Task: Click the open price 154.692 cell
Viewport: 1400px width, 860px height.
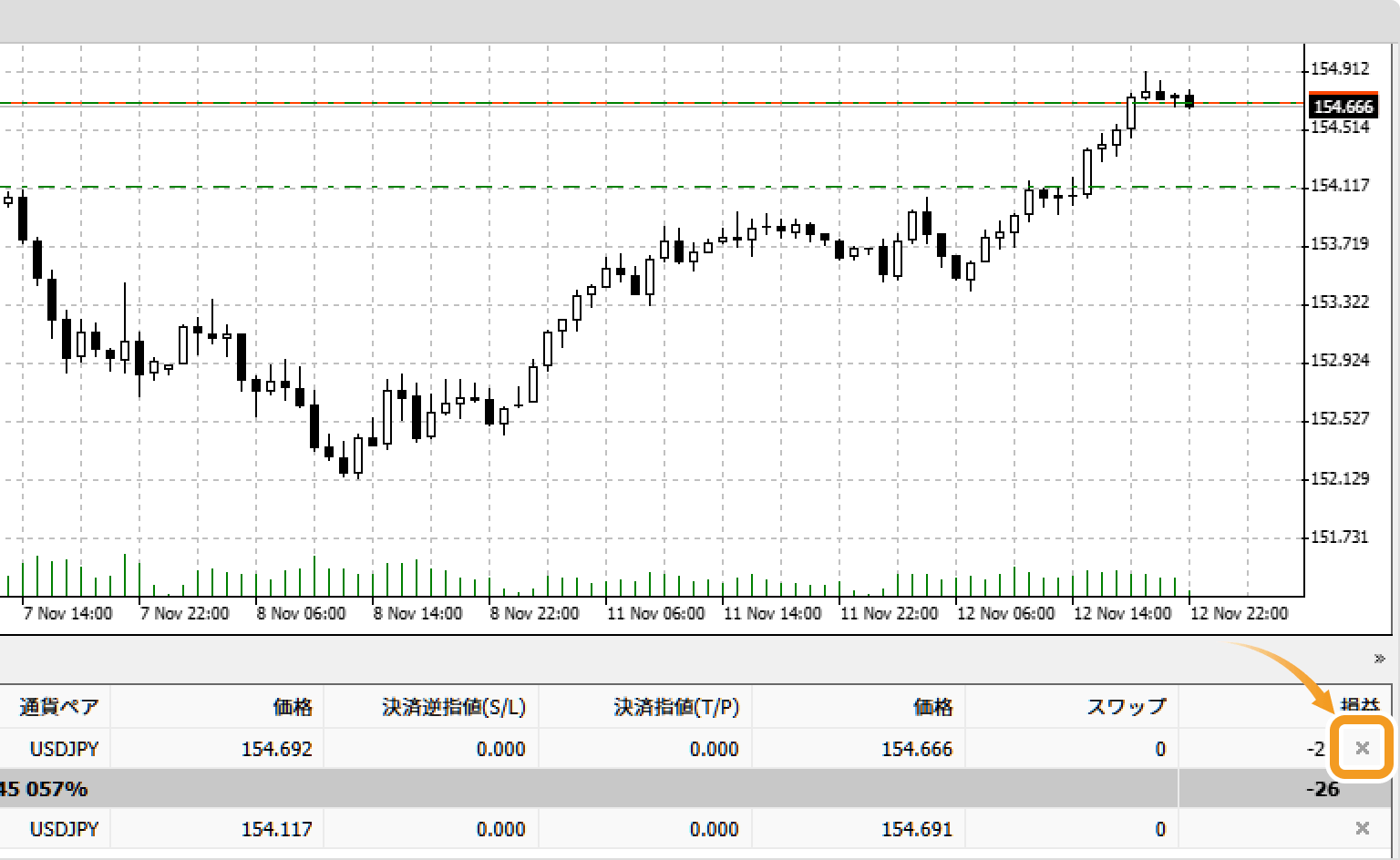Action: (277, 749)
